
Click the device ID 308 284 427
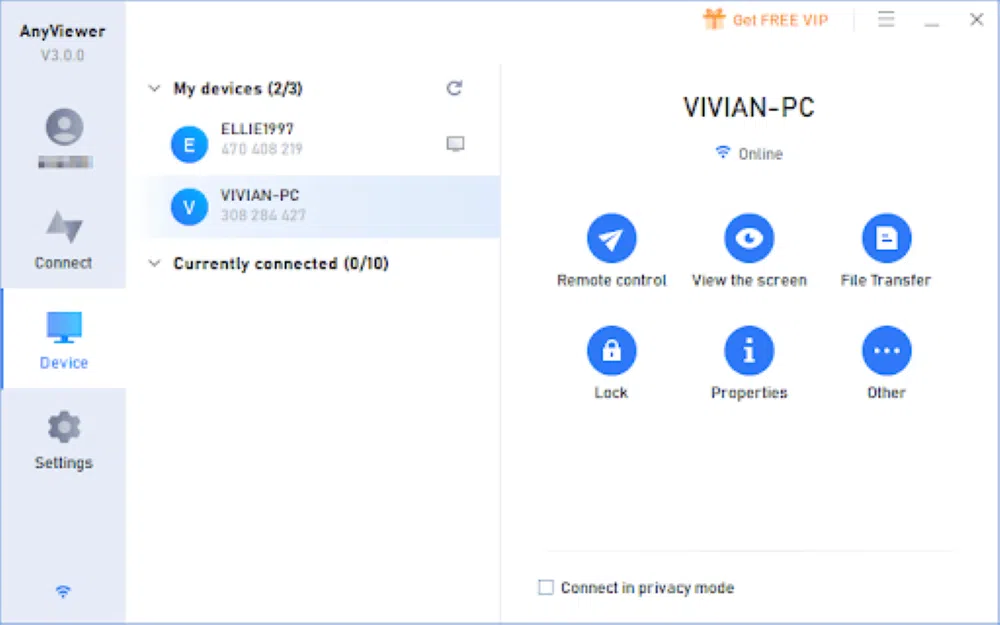click(x=263, y=215)
